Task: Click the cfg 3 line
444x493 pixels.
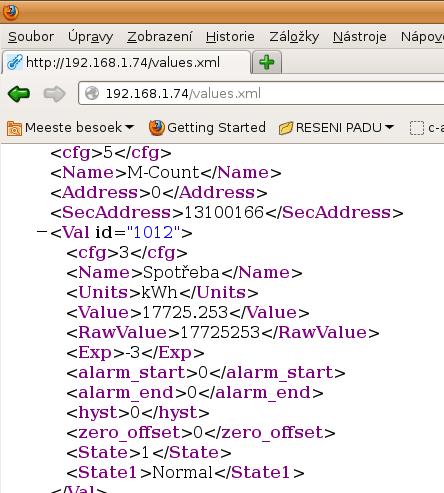Action: pos(127,253)
